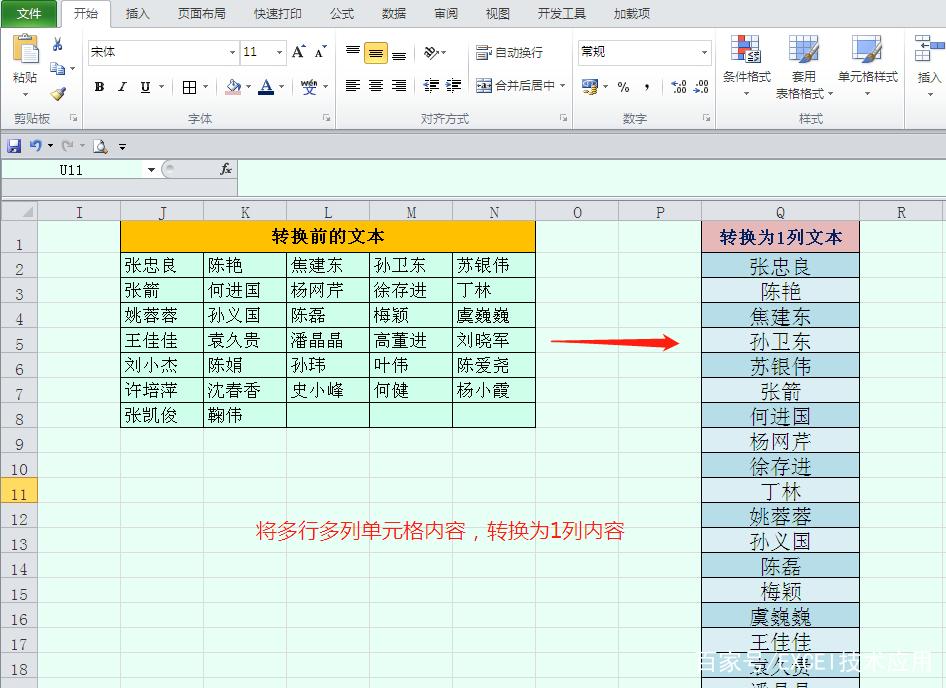Apply percent style
946x688 pixels.
click(623, 87)
